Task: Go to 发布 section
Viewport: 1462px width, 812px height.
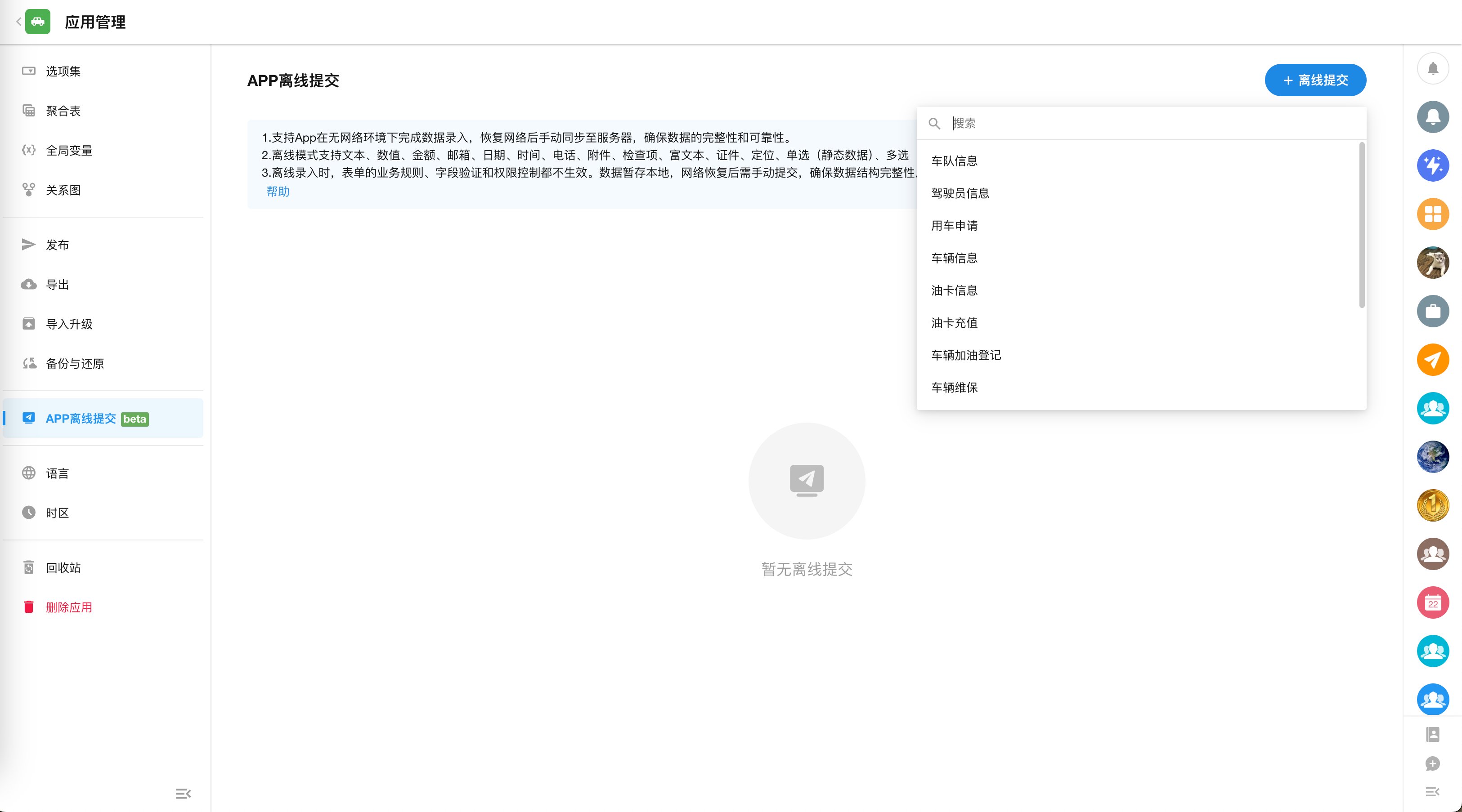Action: tap(103, 245)
